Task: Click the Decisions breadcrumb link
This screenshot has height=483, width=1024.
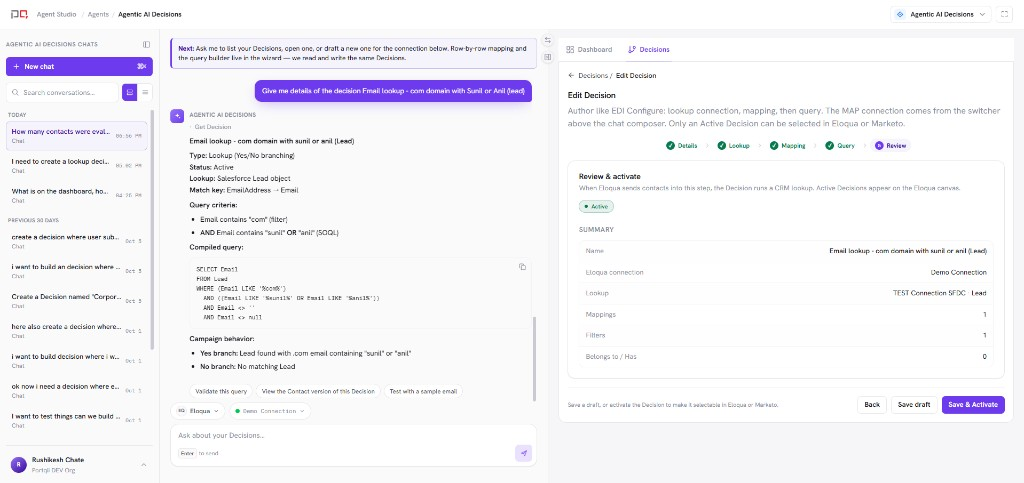Action: tap(593, 76)
